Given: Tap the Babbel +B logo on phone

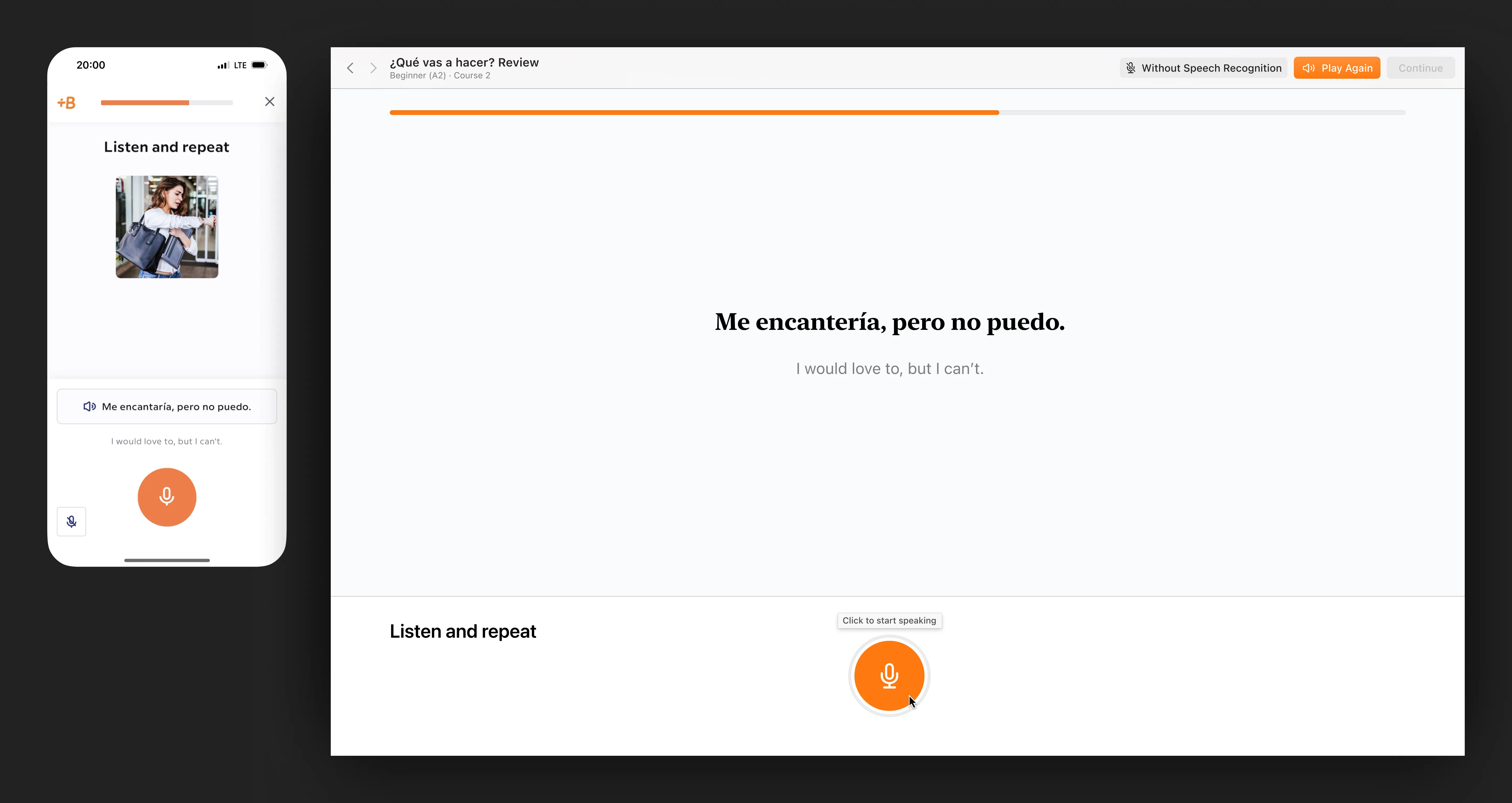Looking at the screenshot, I should pos(66,103).
